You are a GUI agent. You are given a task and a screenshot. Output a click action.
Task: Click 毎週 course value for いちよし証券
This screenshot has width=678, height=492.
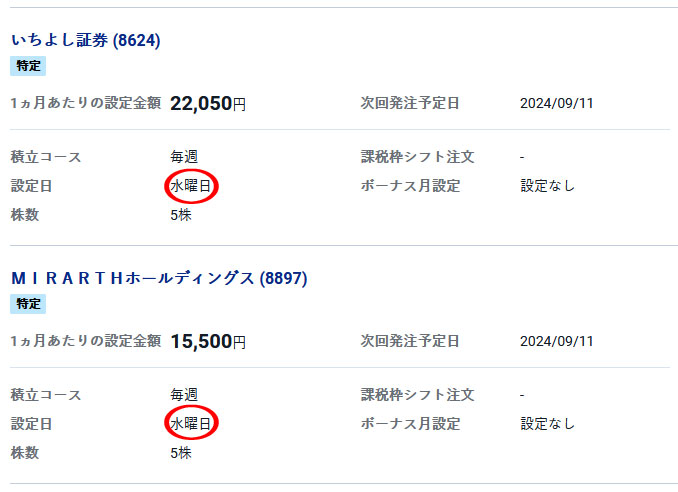184,157
